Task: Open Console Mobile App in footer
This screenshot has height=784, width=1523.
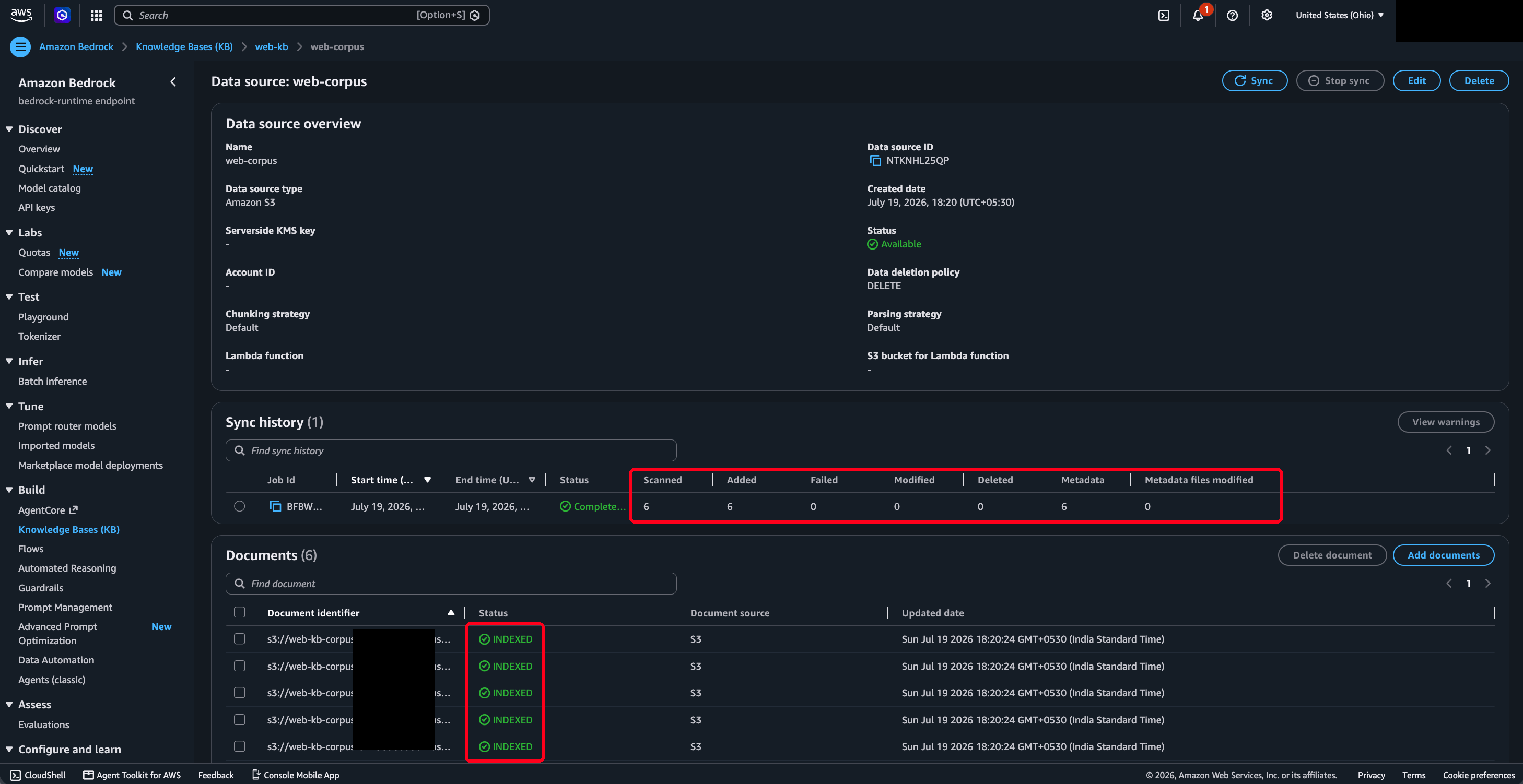Action: coord(295,775)
